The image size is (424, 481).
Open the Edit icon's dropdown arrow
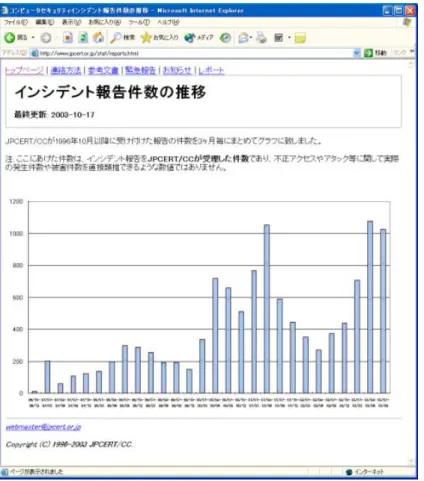tap(289, 38)
